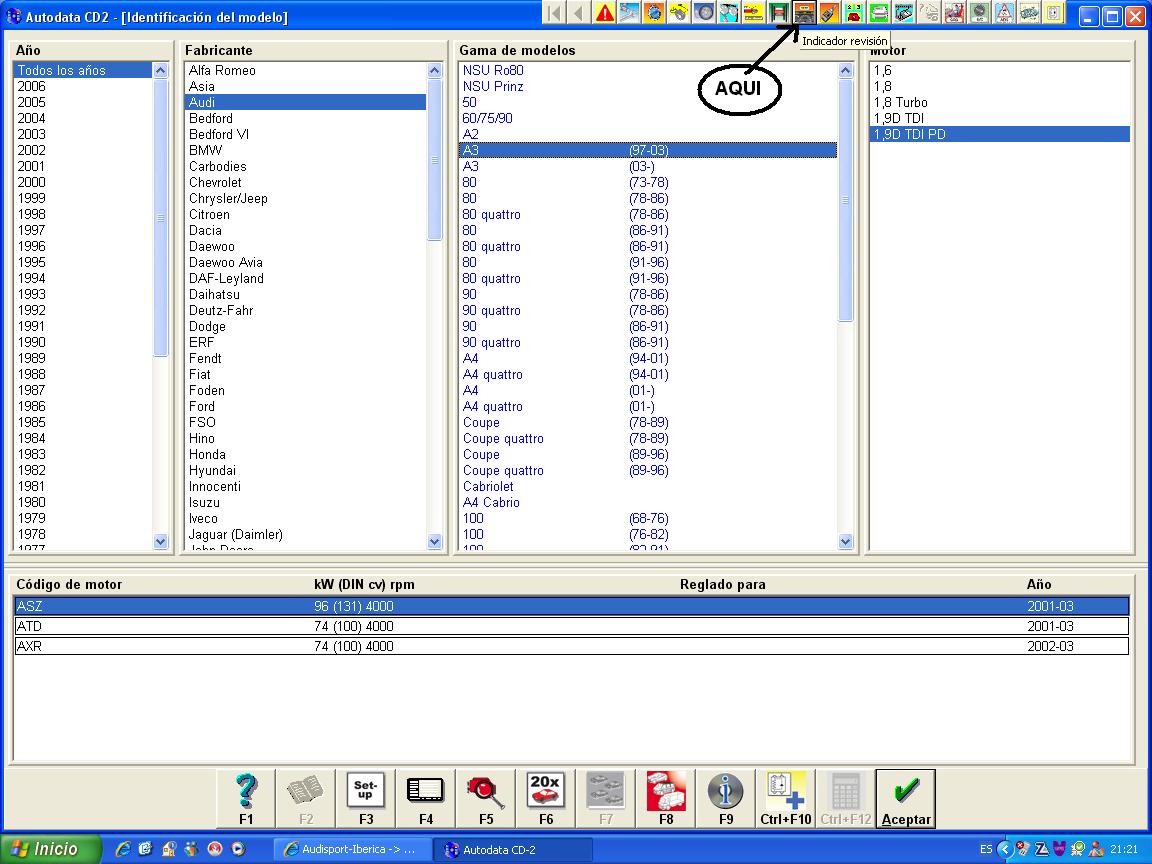1152x864 pixels.
Task: Select the 1,8 Turbo engine
Action: point(999,102)
